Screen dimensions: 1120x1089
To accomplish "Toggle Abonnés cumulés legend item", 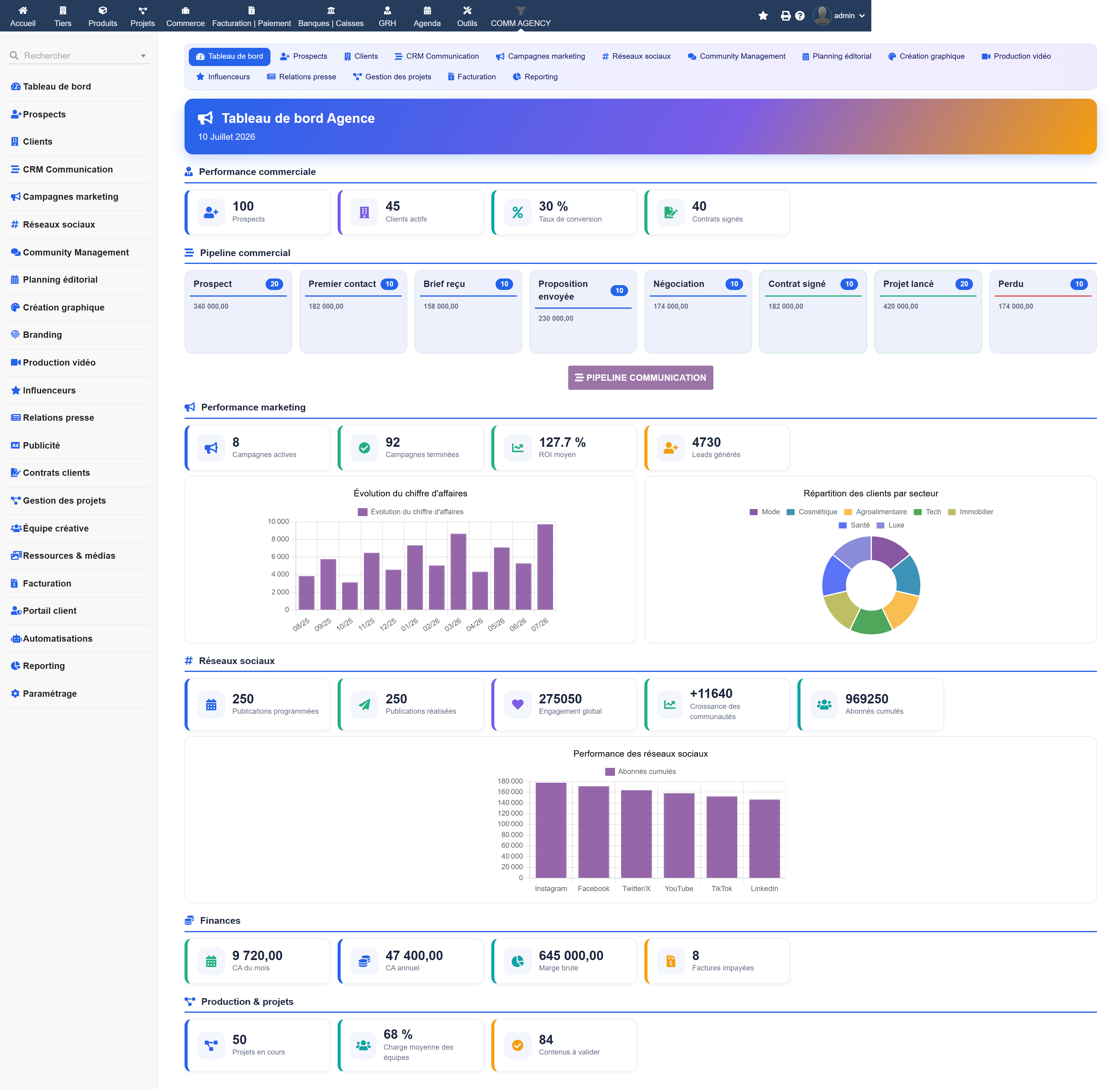I will pyautogui.click(x=640, y=772).
